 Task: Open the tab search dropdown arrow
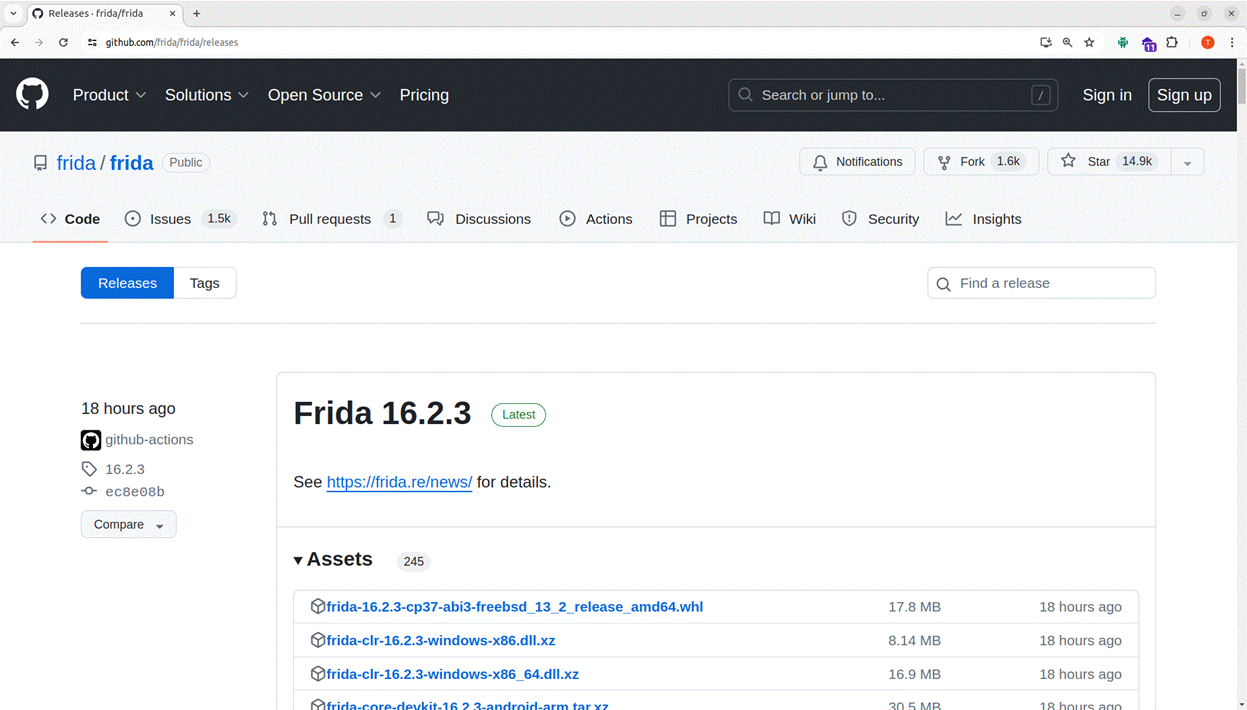coord(13,14)
